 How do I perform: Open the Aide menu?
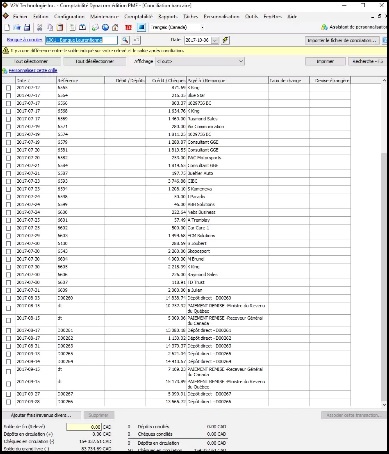(292, 16)
